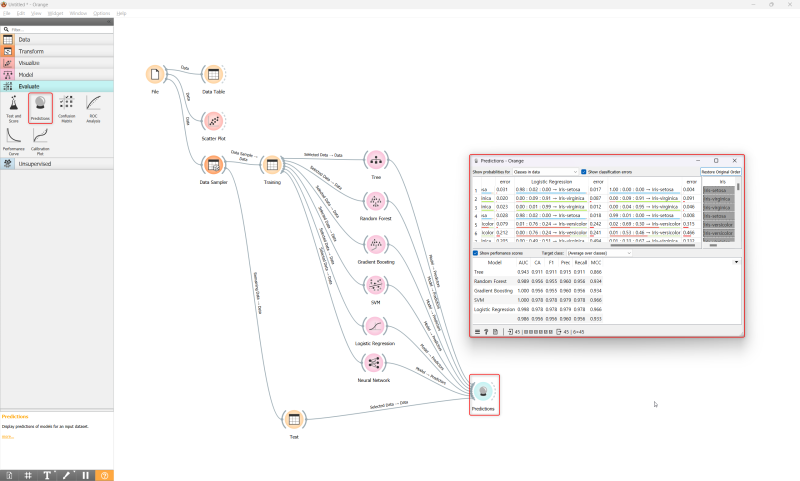The height and width of the screenshot is (481, 800).
Task: Open the File menu
Action: pos(7,13)
